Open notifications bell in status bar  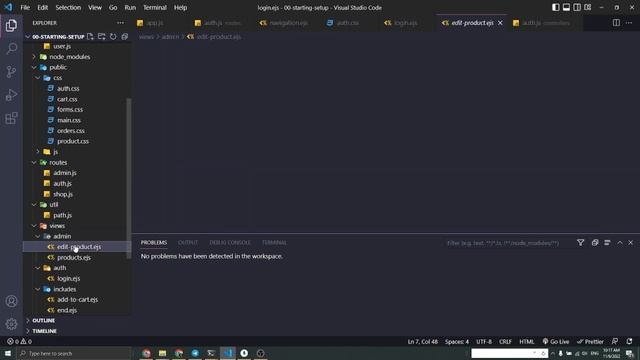coord(629,341)
